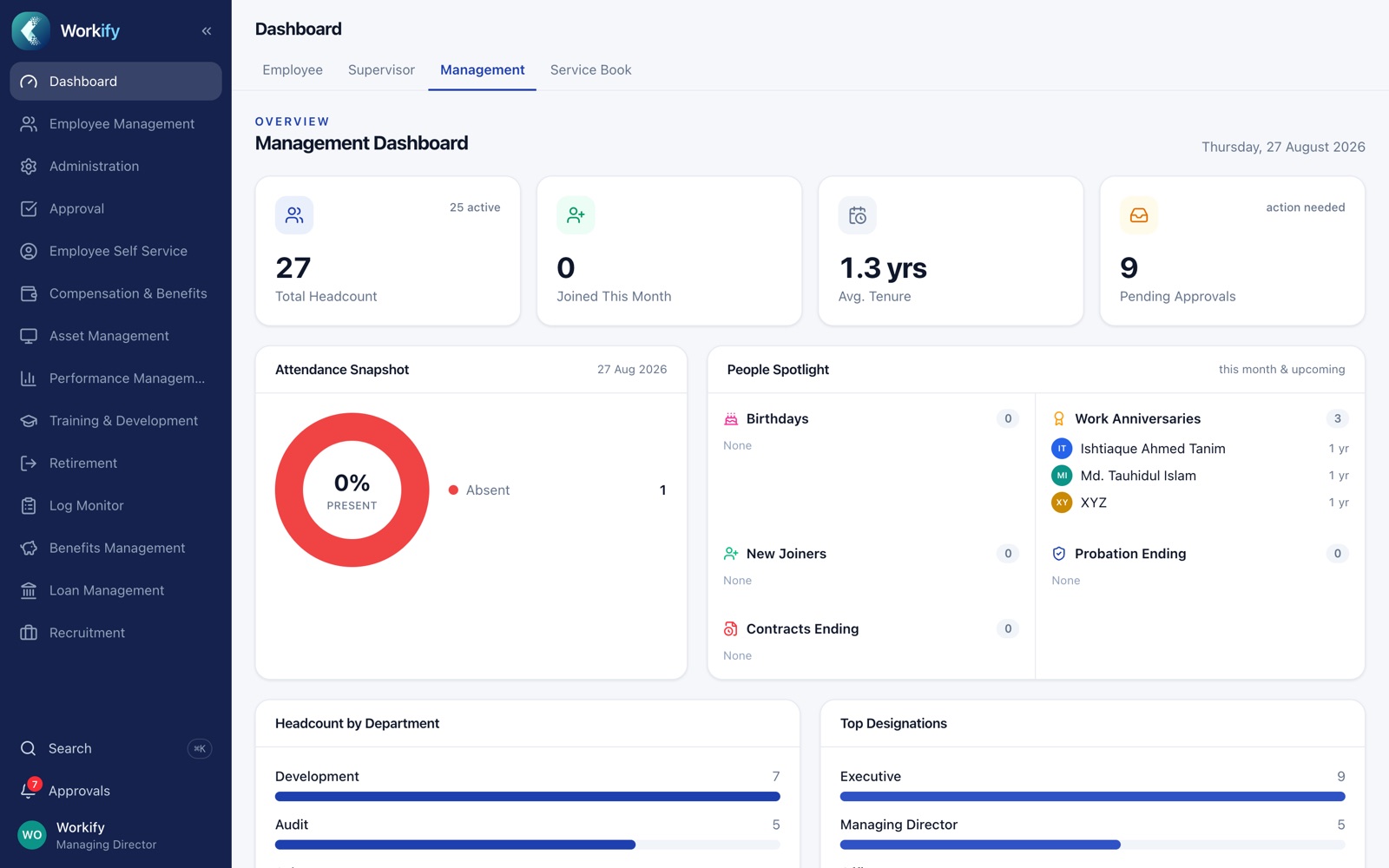1389x868 pixels.
Task: Click the Employee Management people icon
Action: pyautogui.click(x=29, y=124)
